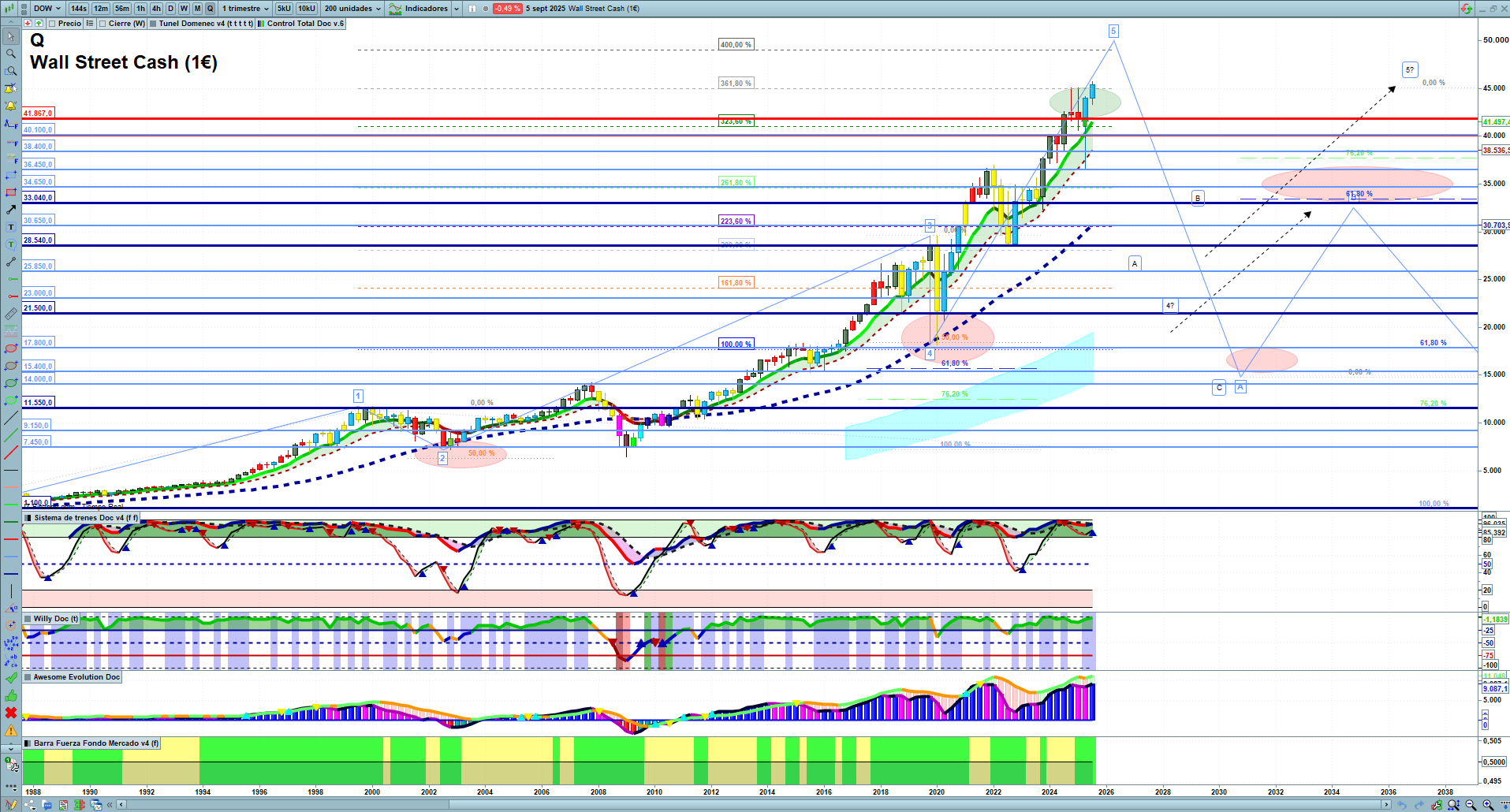The width and height of the screenshot is (1510, 812).
Task: Toggle the grey record dot in toolbar
Action: point(485,9)
